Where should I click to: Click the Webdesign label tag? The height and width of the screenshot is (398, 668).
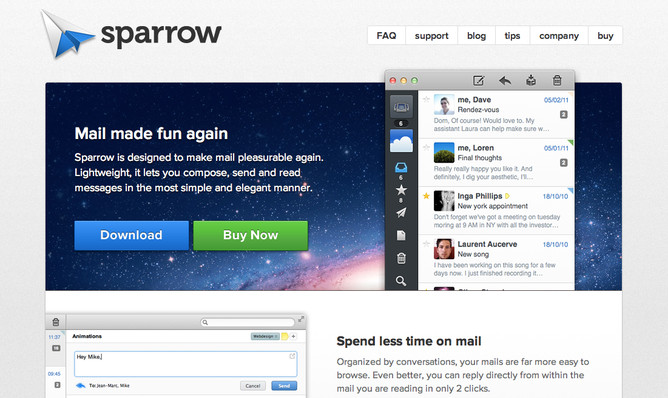(265, 337)
